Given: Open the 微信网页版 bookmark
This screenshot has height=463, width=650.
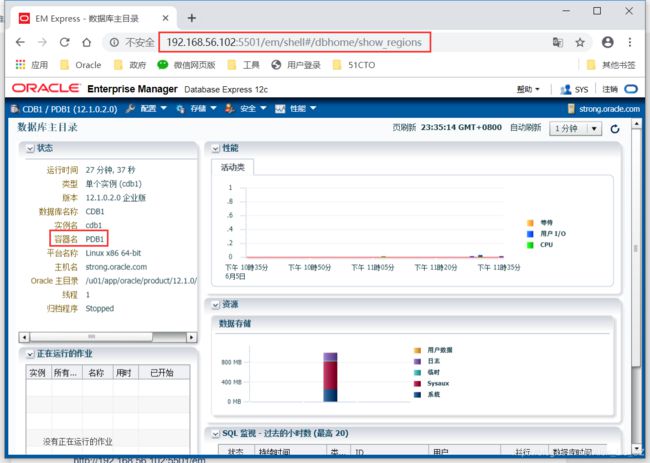Looking at the screenshot, I should (x=187, y=65).
